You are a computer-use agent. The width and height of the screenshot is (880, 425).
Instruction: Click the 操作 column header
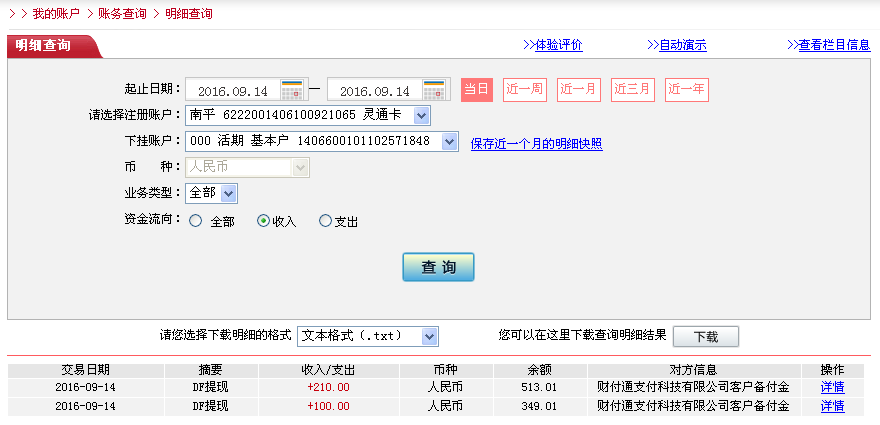pos(832,370)
